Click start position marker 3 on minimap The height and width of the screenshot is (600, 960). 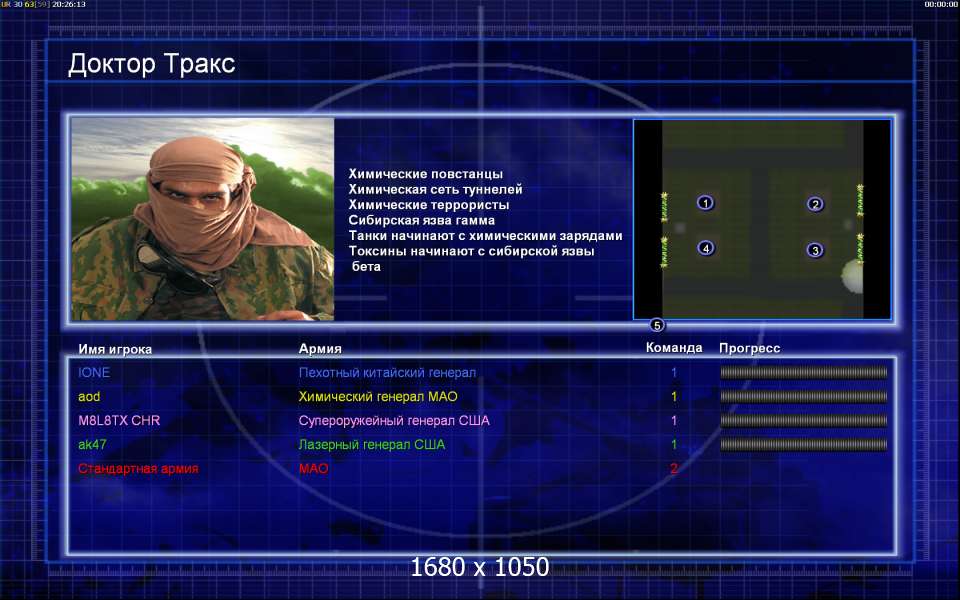pyautogui.click(x=815, y=250)
